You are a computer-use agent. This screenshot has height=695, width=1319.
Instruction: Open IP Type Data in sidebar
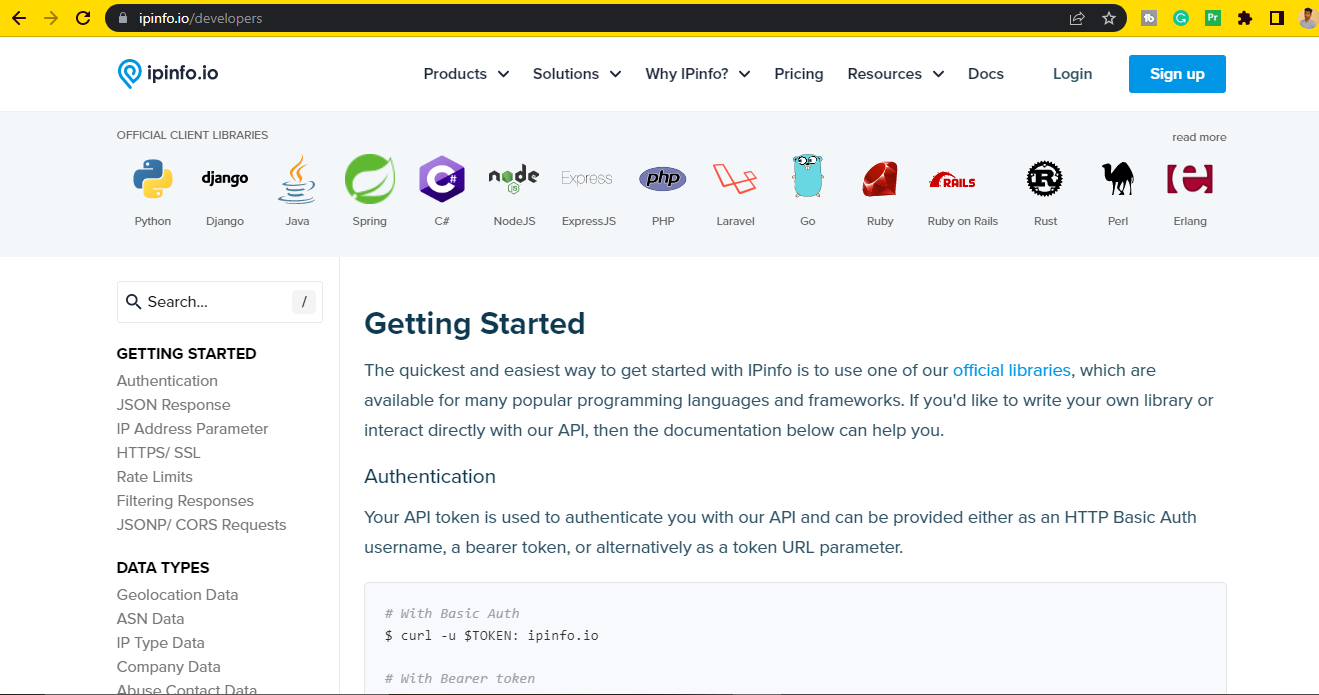(x=160, y=643)
